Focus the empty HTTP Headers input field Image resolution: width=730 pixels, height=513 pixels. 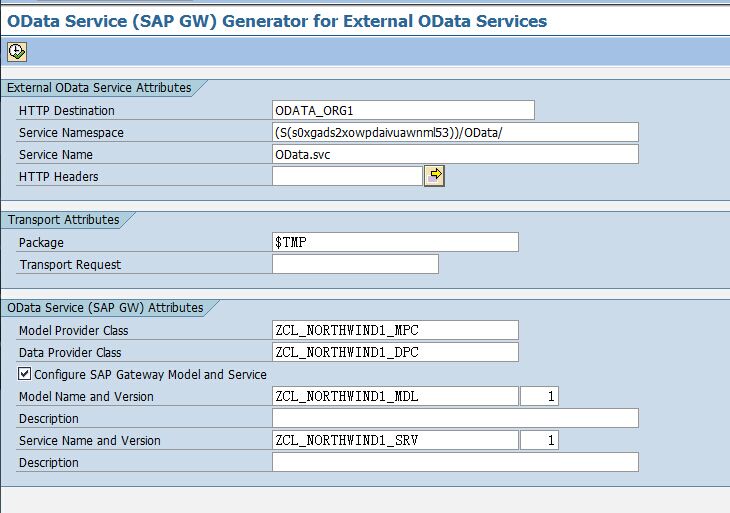coord(347,176)
